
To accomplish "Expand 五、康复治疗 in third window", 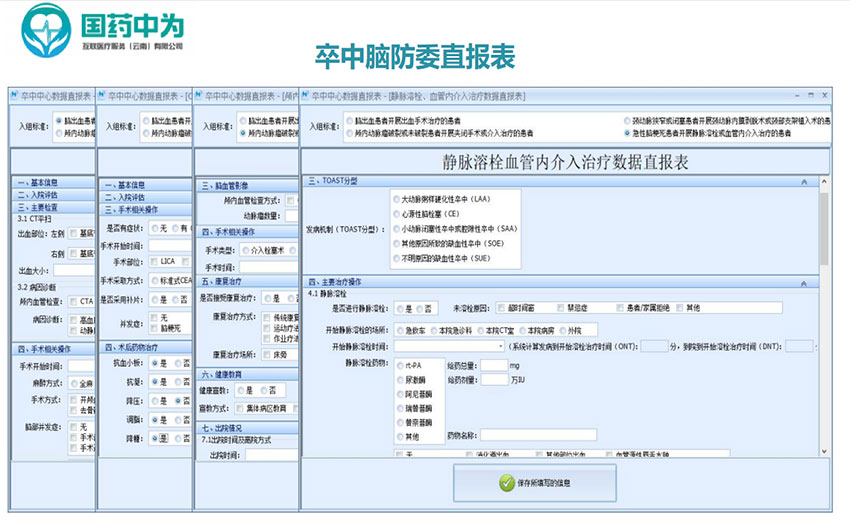I will click(247, 281).
